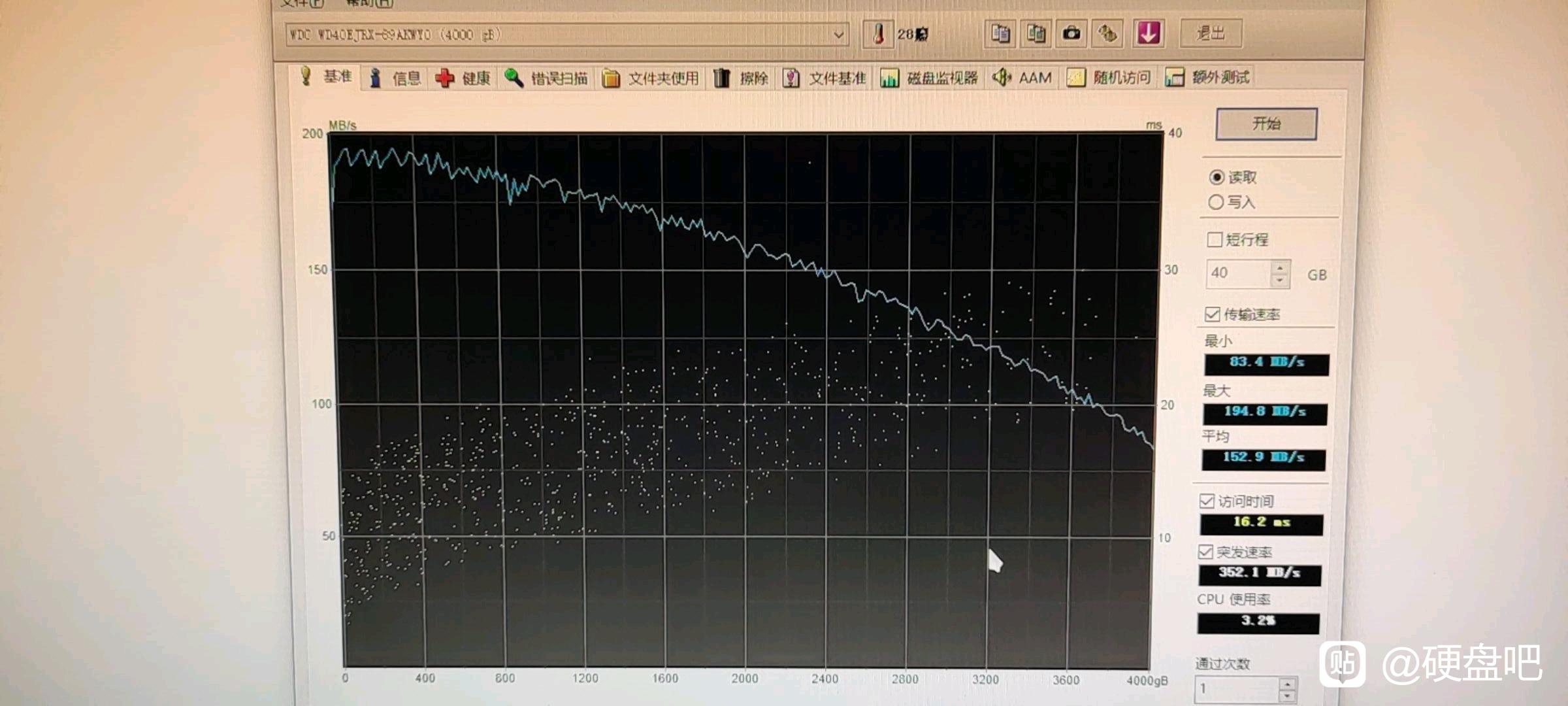
Task: Click the 通过次数 pass count input field
Action: click(x=1236, y=689)
